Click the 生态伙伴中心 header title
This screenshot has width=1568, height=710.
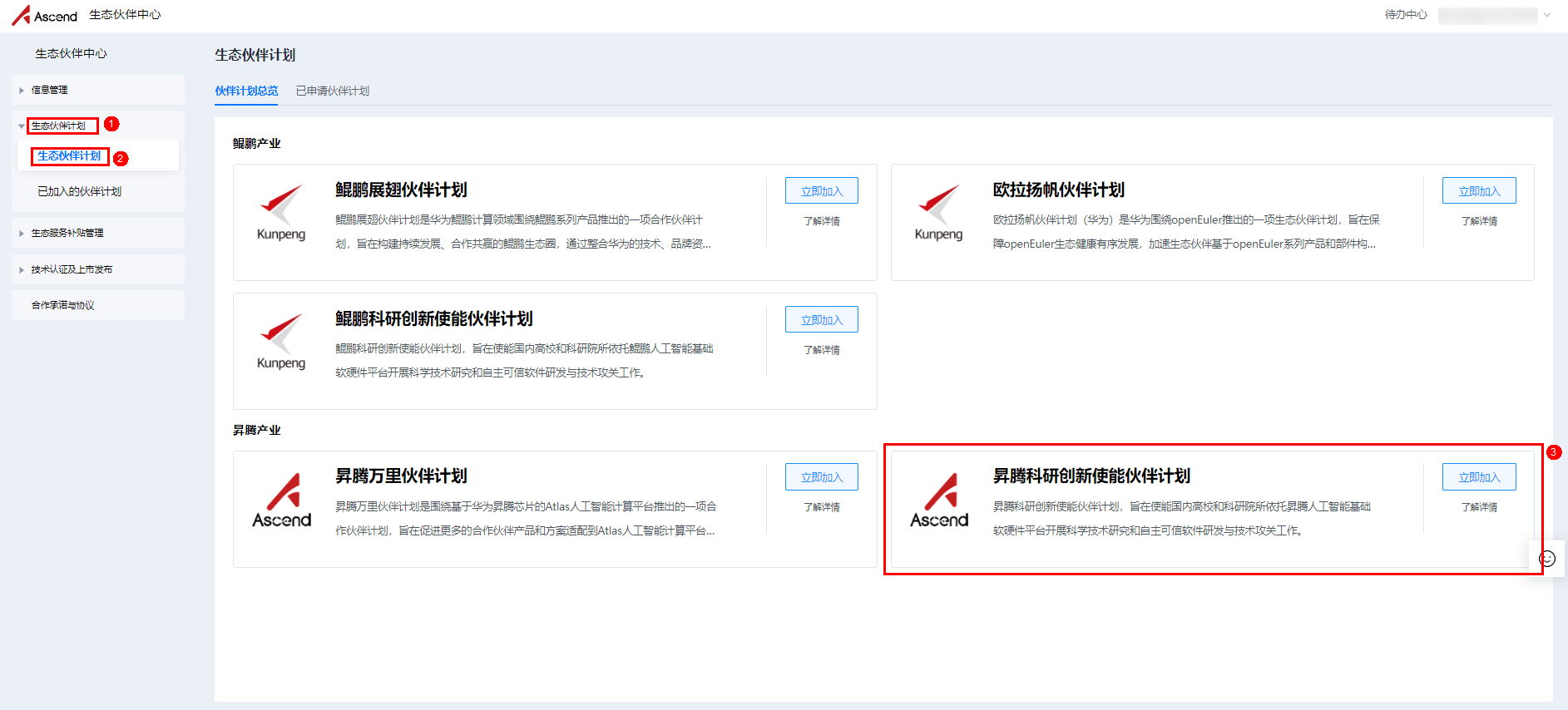point(125,15)
